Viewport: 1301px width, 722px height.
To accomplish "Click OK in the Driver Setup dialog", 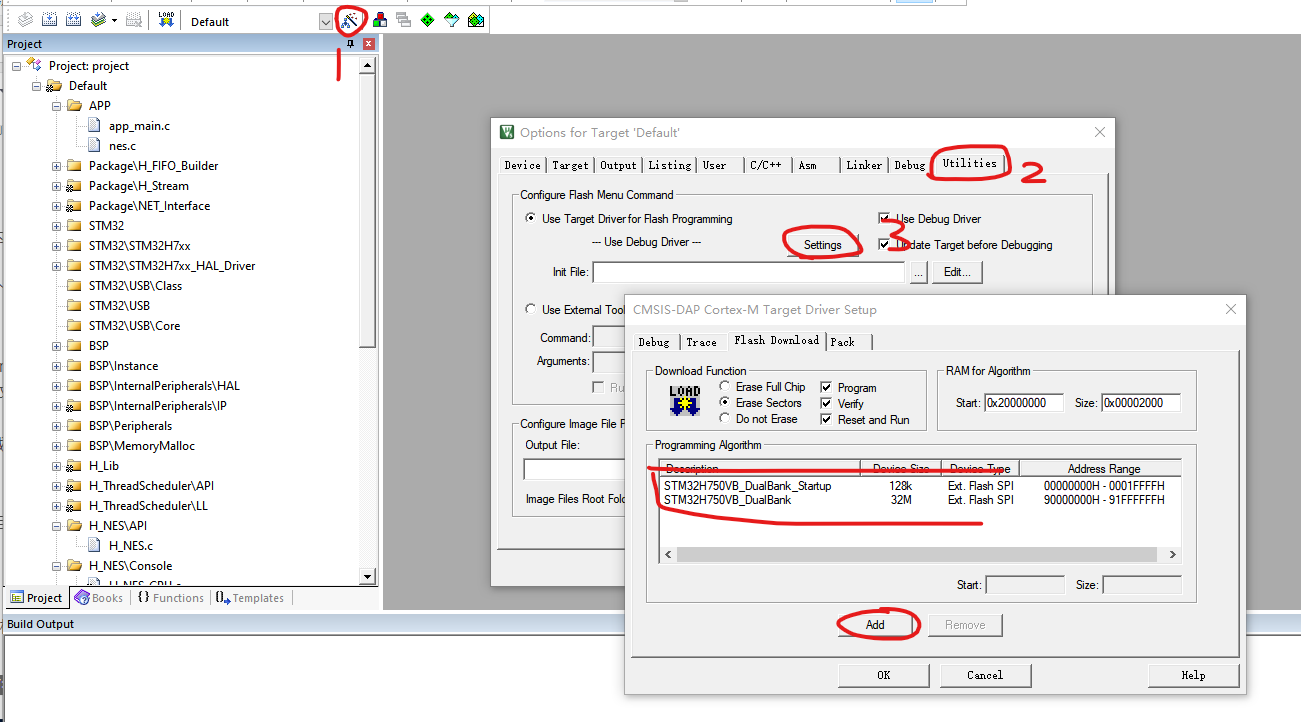I will [x=884, y=675].
